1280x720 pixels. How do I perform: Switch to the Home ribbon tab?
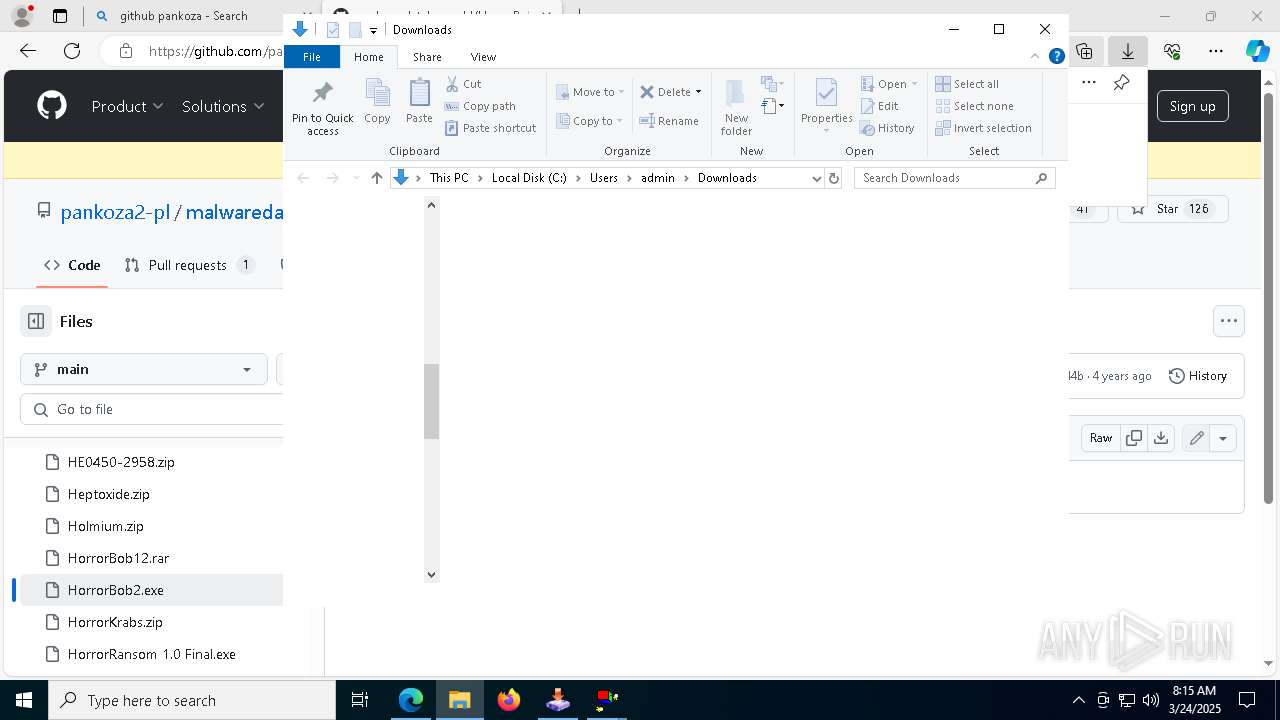coord(368,57)
